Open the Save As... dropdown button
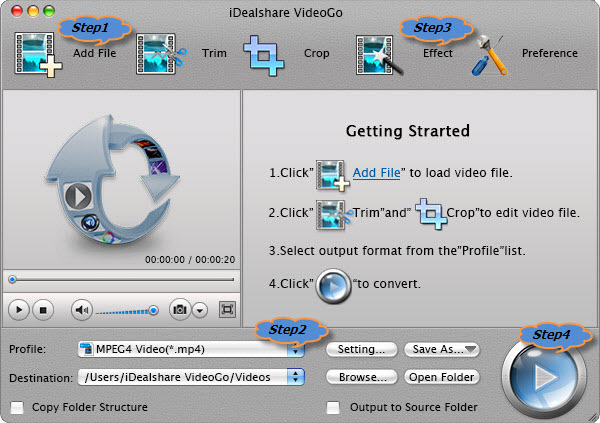 pyautogui.click(x=442, y=349)
